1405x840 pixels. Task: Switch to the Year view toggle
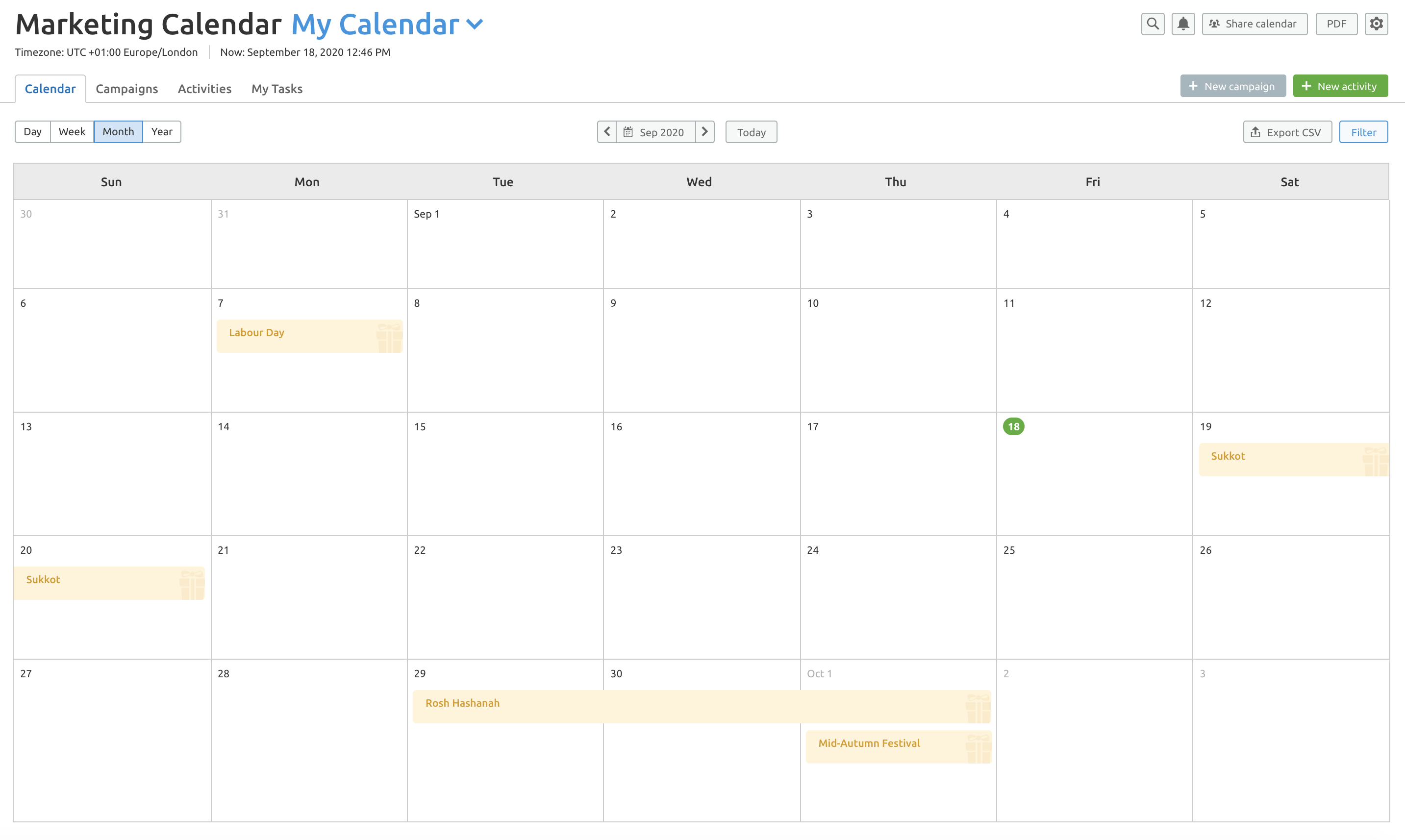point(161,131)
